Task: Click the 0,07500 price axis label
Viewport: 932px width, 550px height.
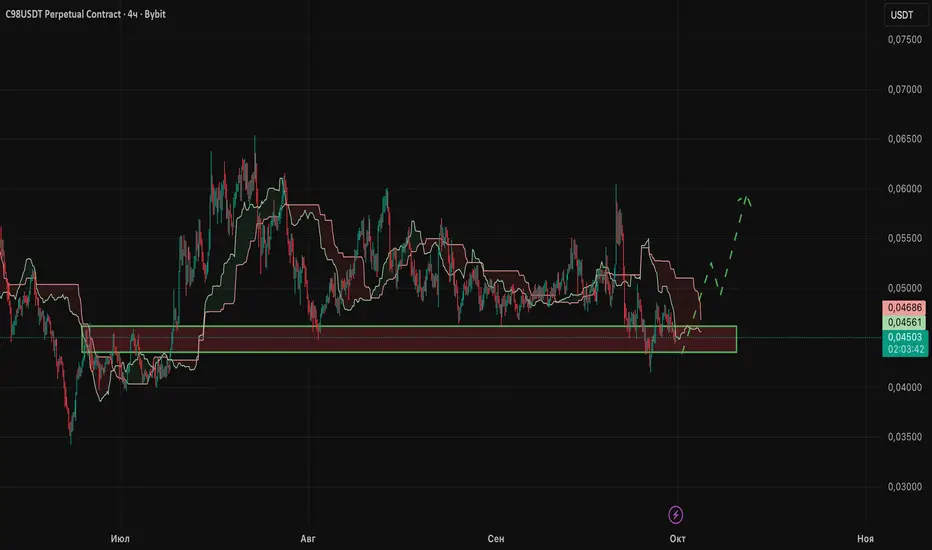Action: 905,39
